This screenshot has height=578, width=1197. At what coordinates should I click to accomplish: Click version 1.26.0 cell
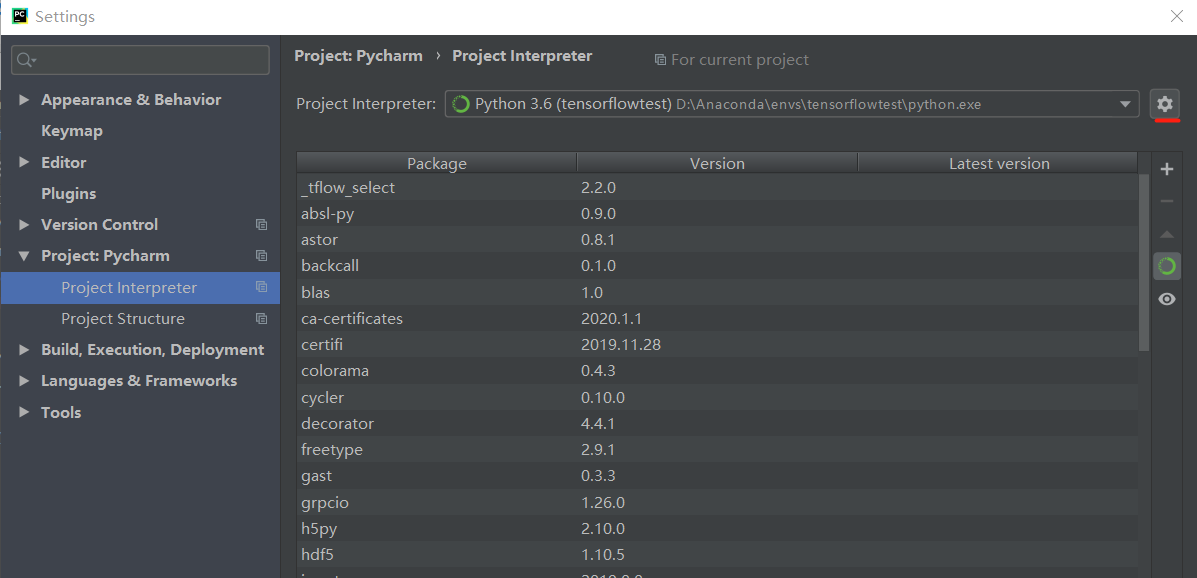tap(603, 502)
